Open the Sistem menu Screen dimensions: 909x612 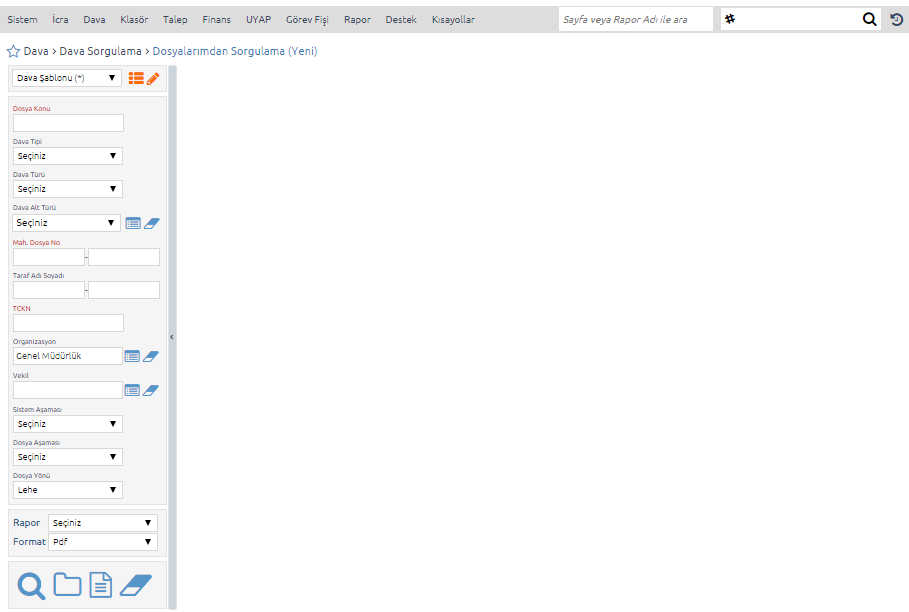coord(23,20)
